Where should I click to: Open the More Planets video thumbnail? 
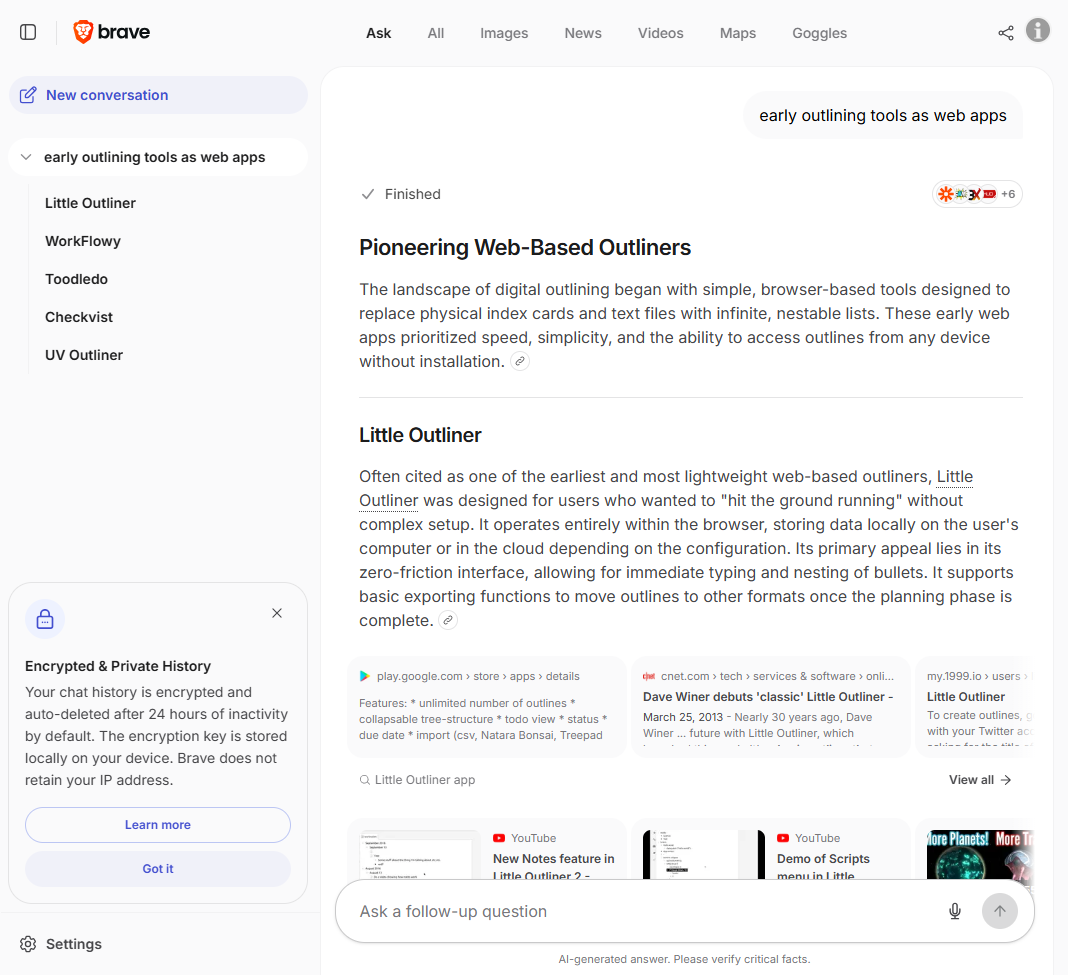[979, 854]
